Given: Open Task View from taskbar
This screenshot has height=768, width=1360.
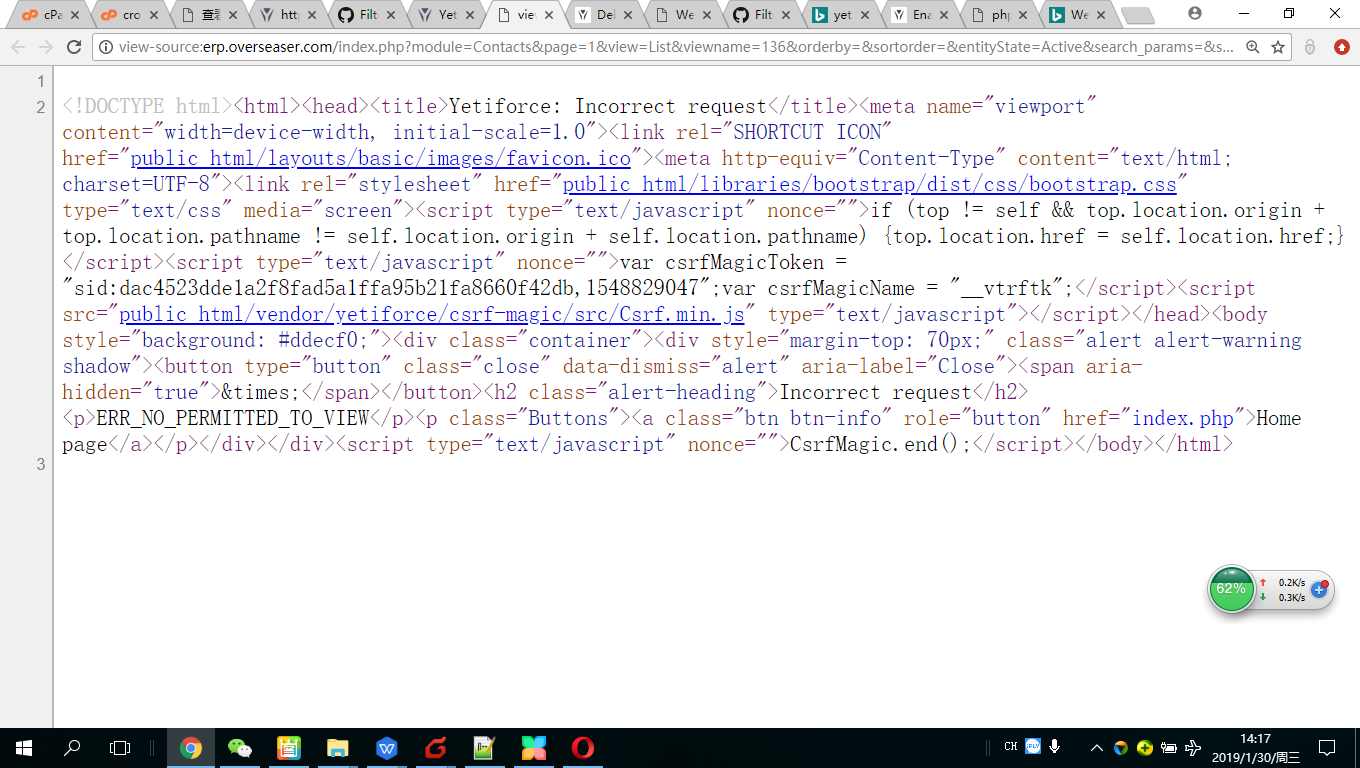Looking at the screenshot, I should (x=120, y=747).
